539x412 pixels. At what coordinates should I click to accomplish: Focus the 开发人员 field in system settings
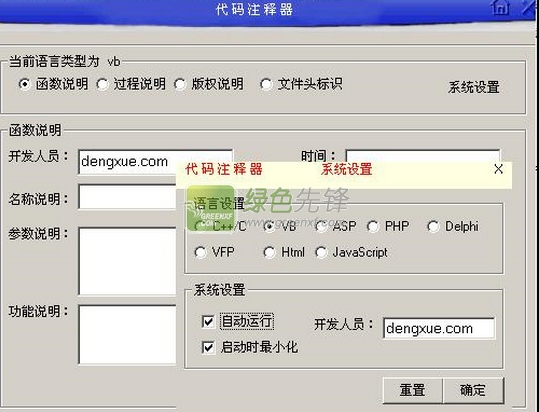click(x=439, y=328)
